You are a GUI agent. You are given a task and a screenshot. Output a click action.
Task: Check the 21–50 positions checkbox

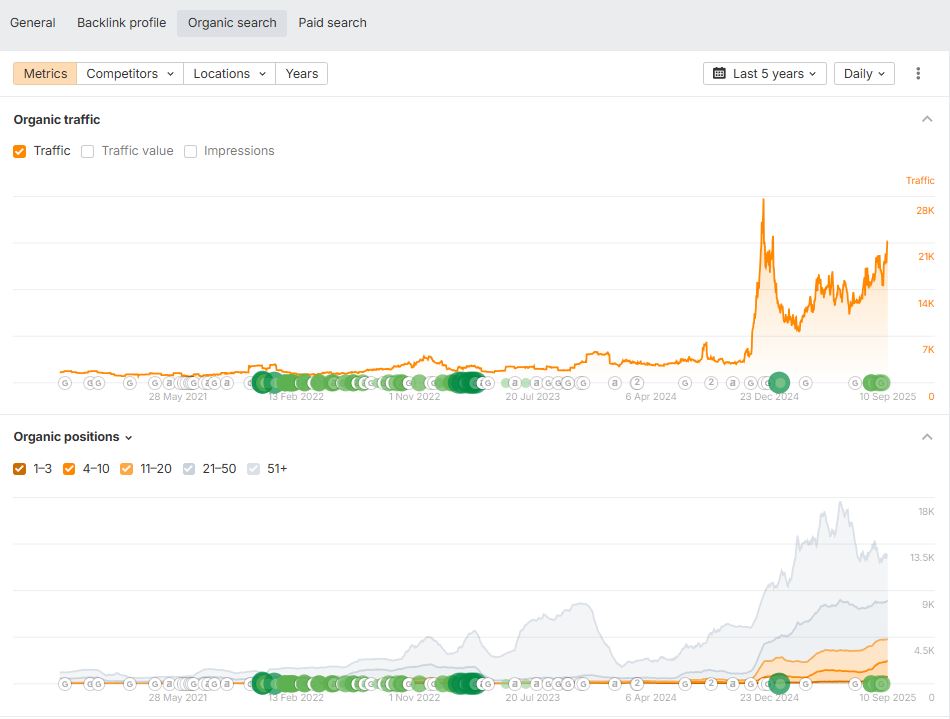[x=188, y=468]
